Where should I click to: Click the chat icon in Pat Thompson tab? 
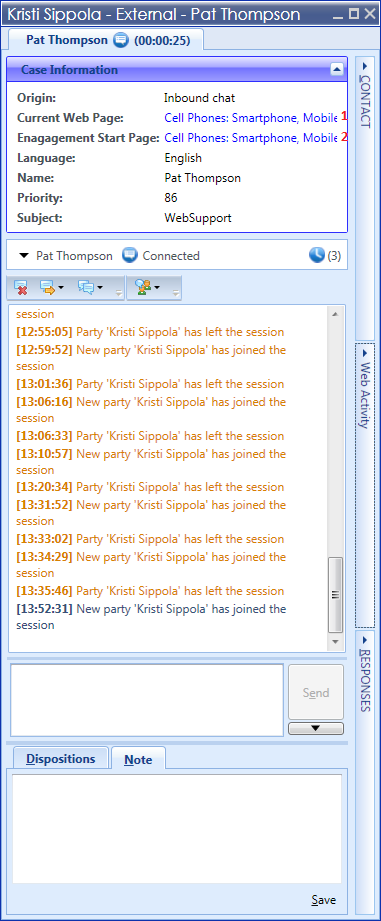[120, 41]
